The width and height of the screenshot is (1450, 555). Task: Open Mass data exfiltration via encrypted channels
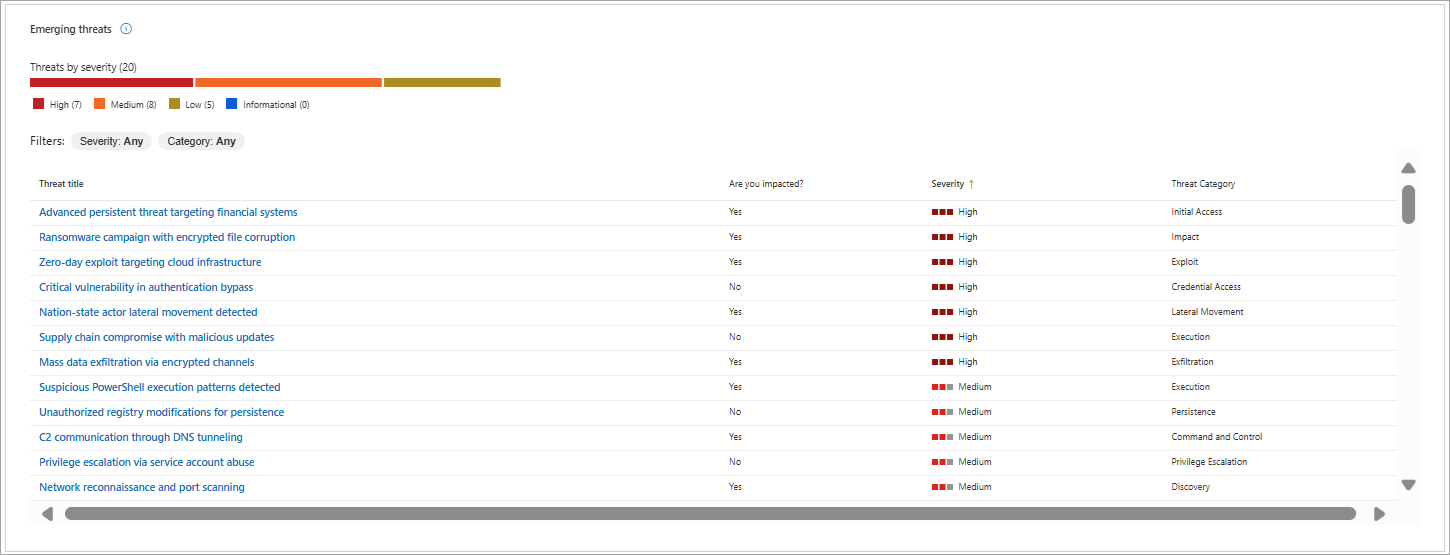[147, 362]
